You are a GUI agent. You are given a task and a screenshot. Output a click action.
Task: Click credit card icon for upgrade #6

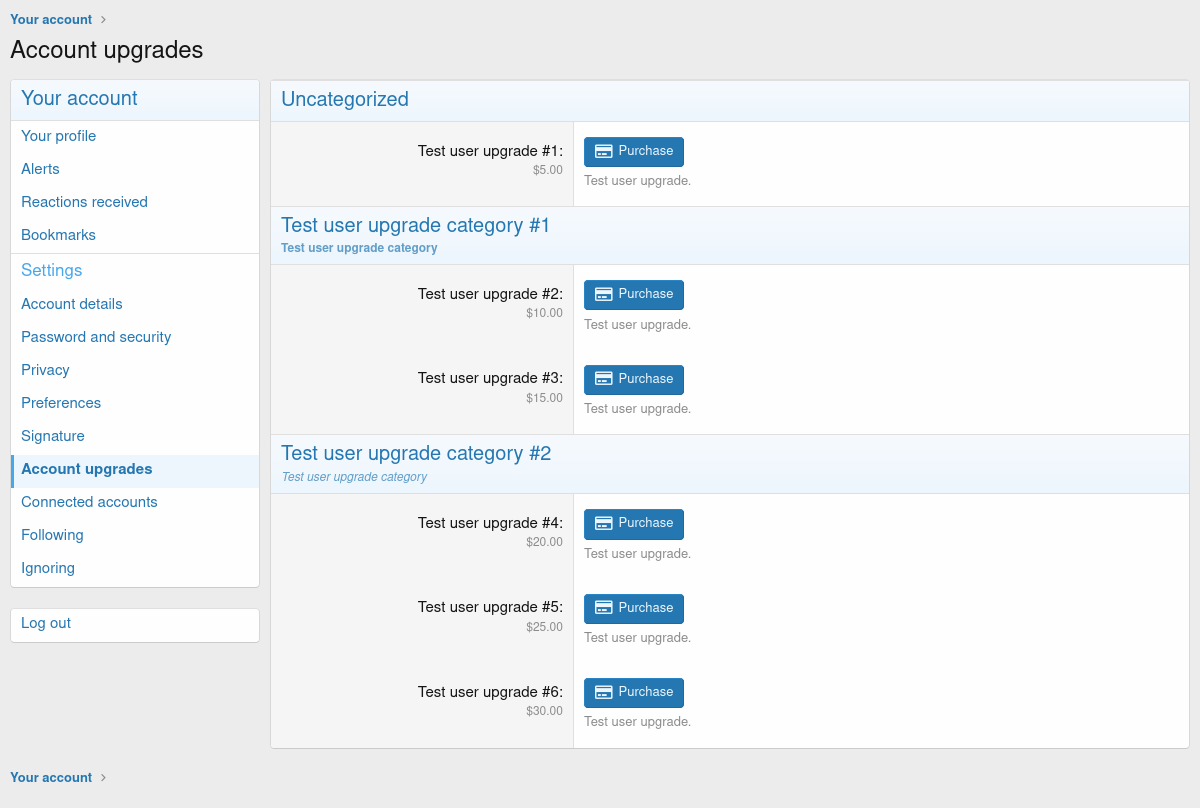point(603,692)
